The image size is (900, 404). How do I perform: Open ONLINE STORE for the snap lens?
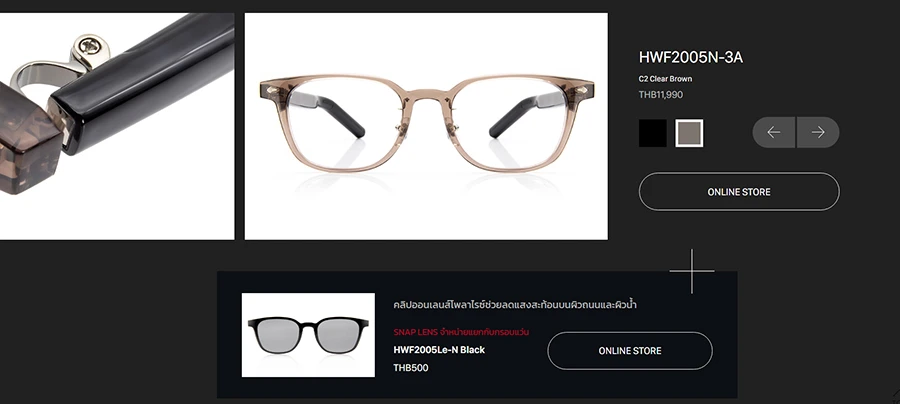point(630,351)
